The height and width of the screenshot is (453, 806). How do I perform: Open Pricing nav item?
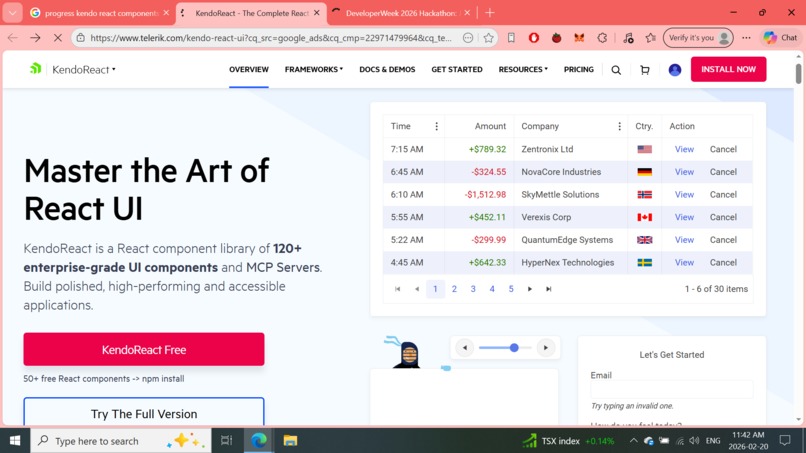578,69
